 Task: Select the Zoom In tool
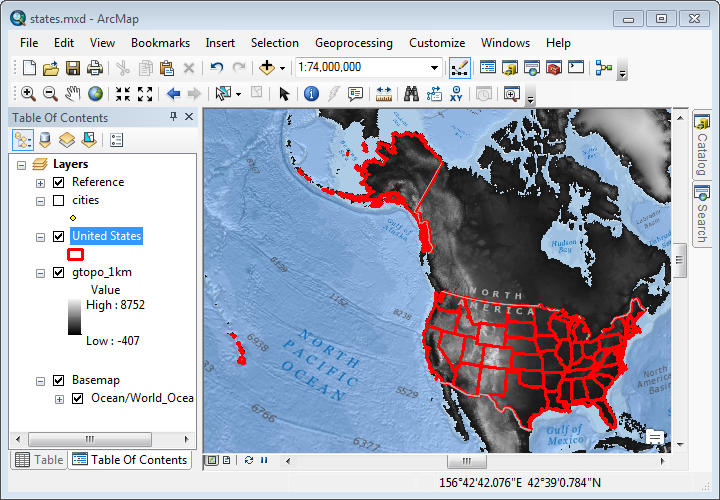28,94
